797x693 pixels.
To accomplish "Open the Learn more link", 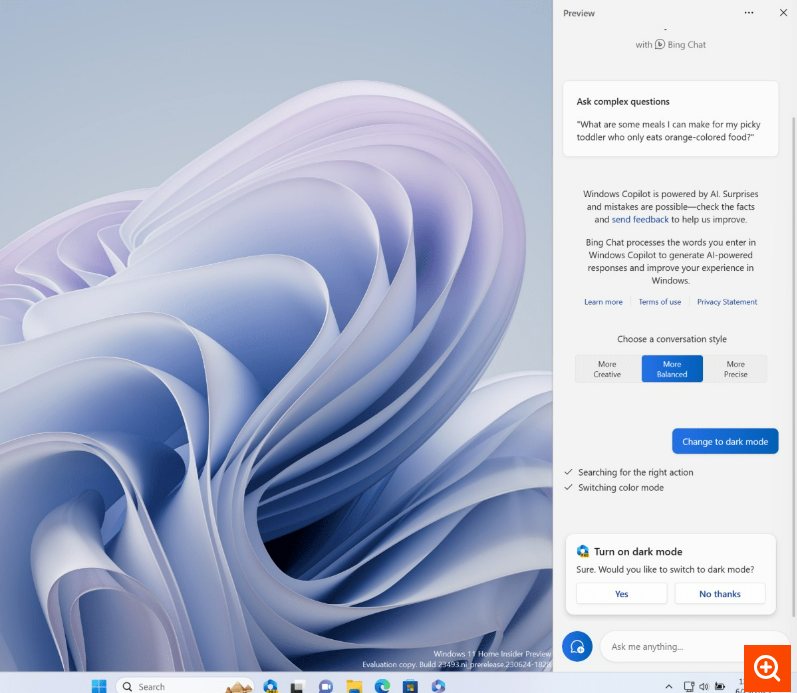I will [603, 302].
